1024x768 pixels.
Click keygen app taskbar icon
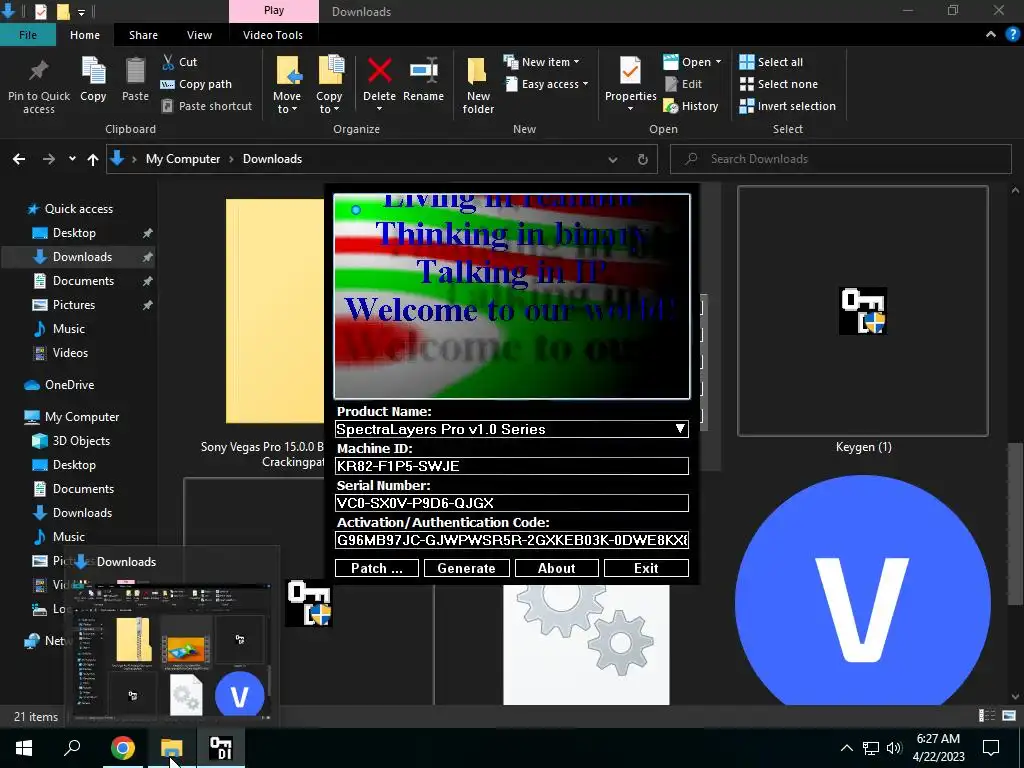(x=221, y=748)
